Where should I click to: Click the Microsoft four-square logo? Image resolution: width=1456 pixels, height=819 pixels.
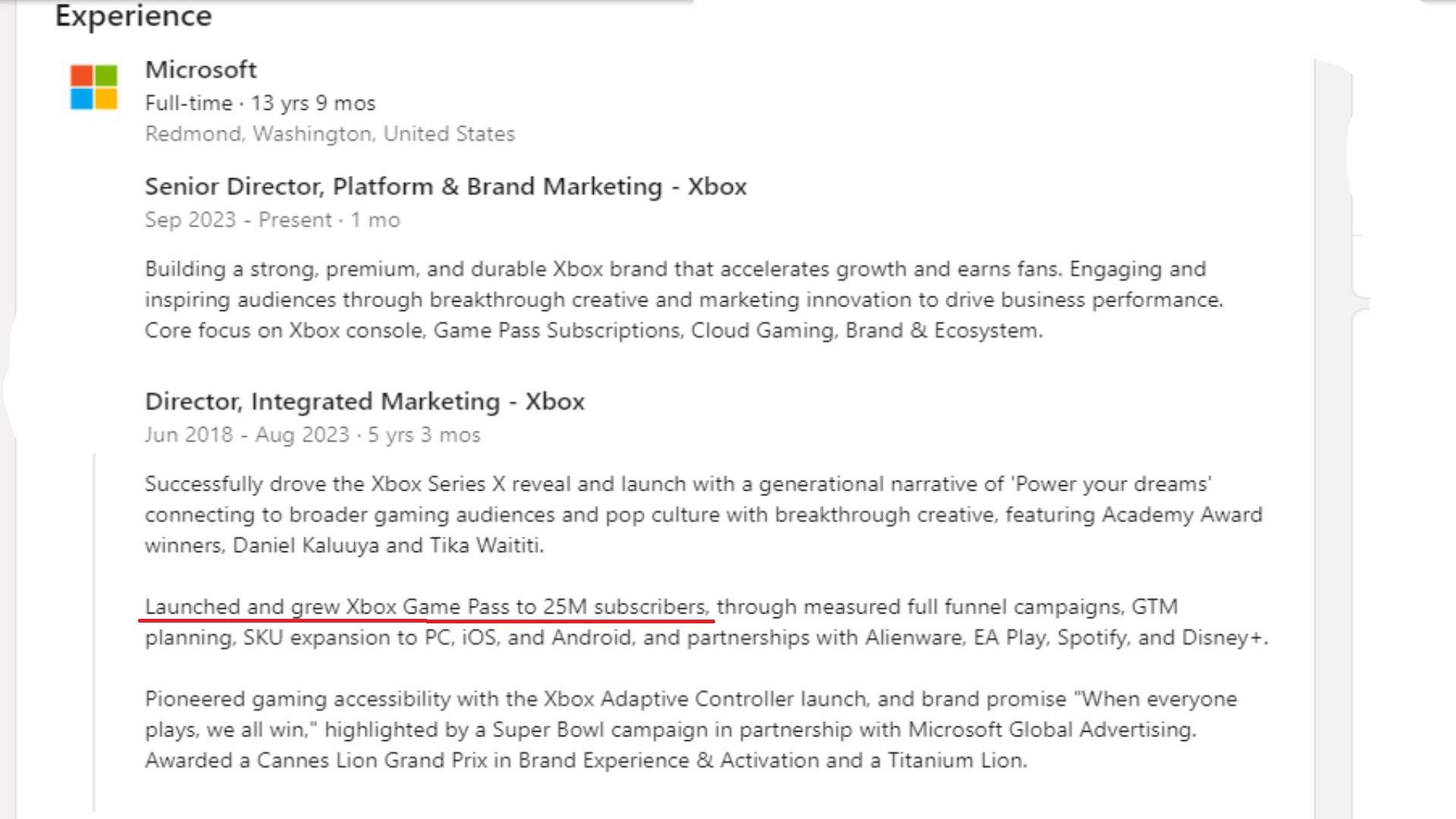(x=94, y=87)
